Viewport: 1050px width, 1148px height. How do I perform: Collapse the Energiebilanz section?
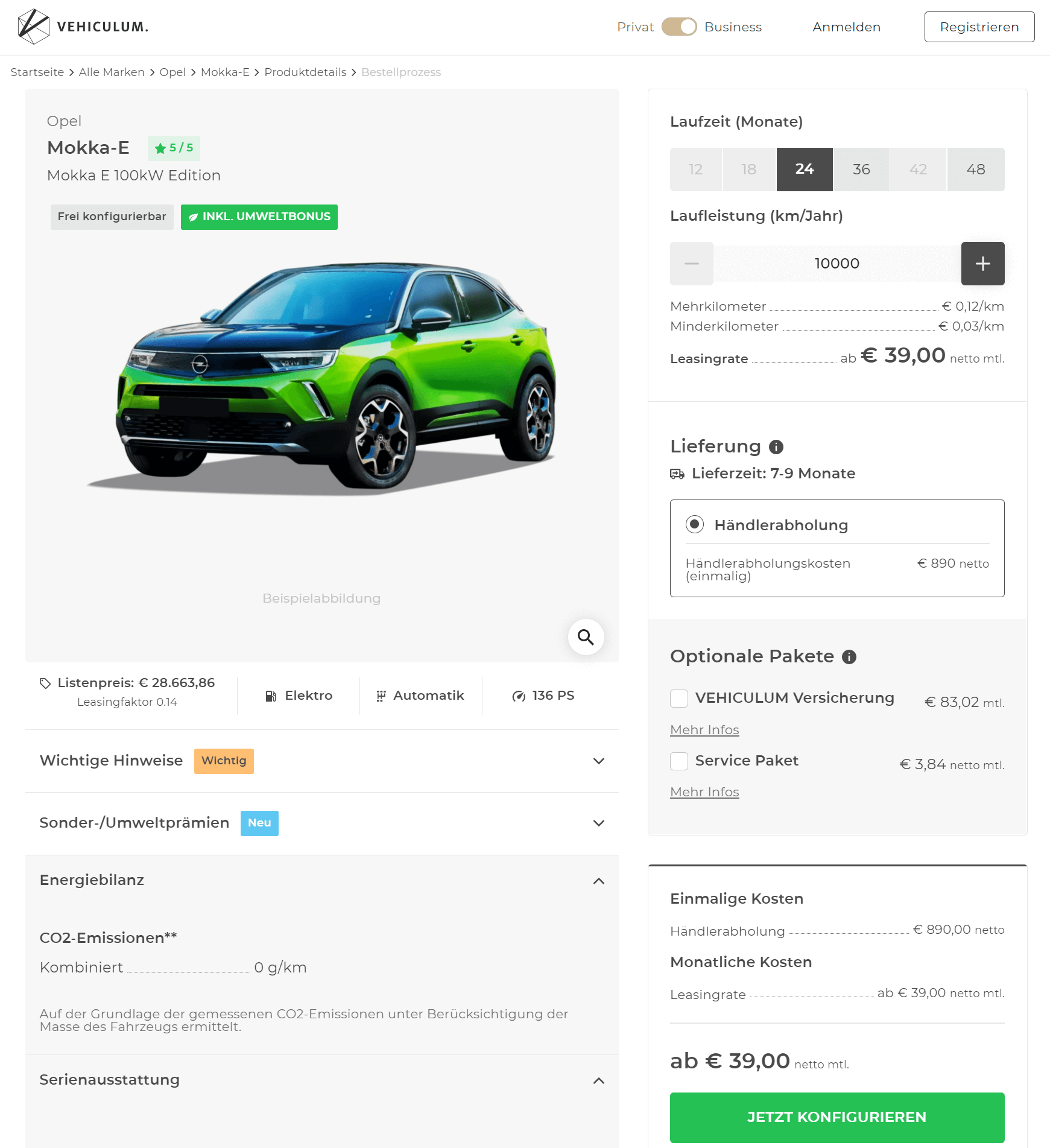[322, 881]
